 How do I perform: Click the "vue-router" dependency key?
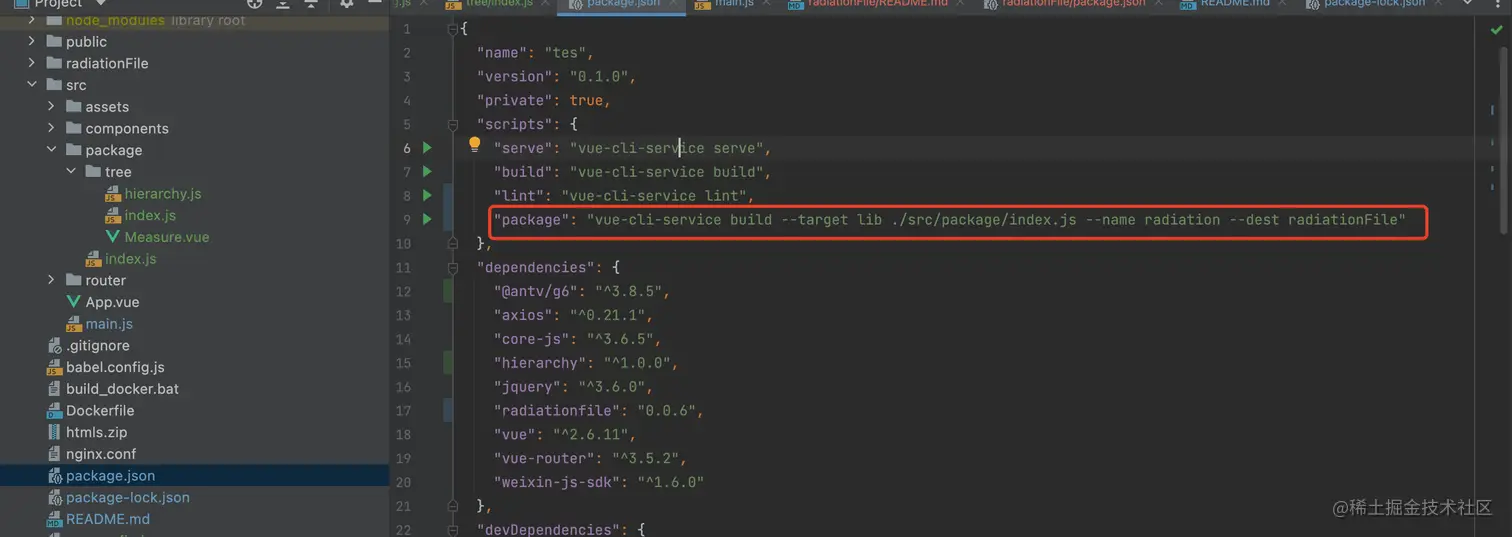pos(544,458)
